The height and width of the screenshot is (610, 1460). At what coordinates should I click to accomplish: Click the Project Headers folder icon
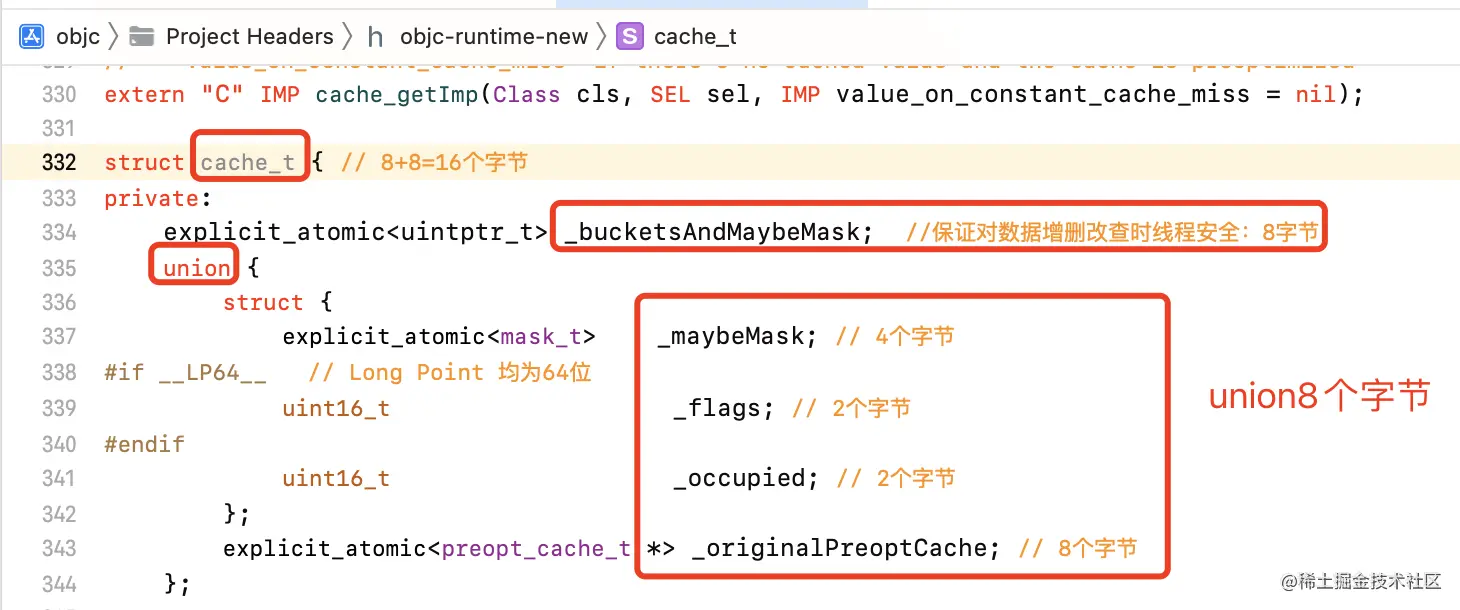coord(143,37)
